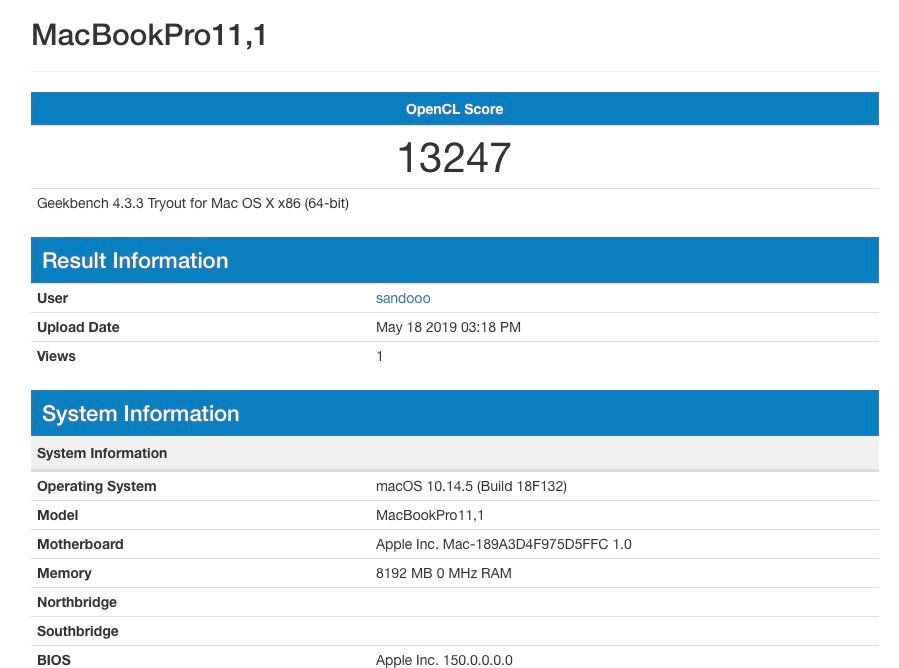Select the Views count value 1
The width and height of the screenshot is (899, 668).
click(x=380, y=356)
